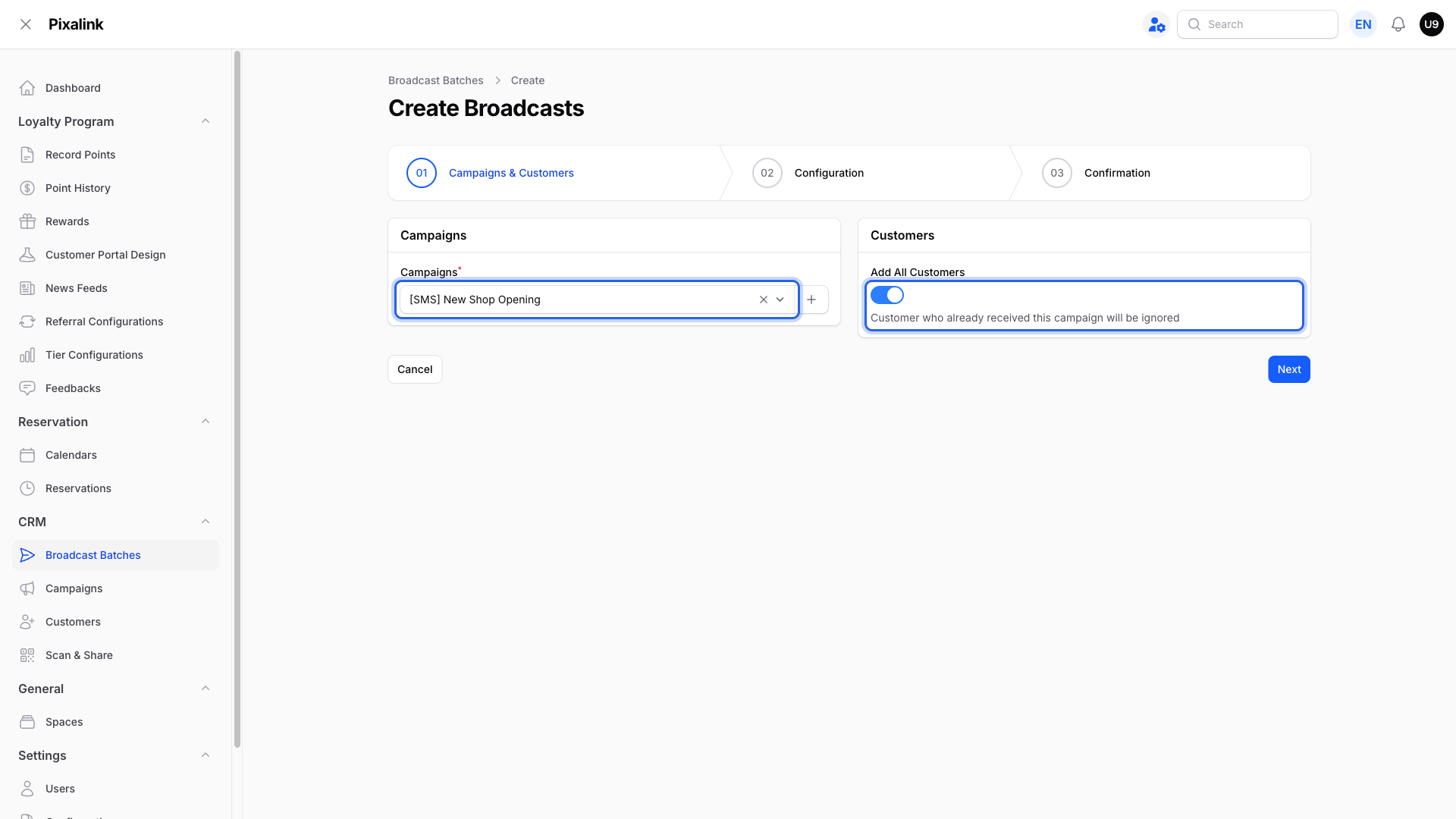Add a new campaign with plus button
The height and width of the screenshot is (819, 1456).
(811, 300)
